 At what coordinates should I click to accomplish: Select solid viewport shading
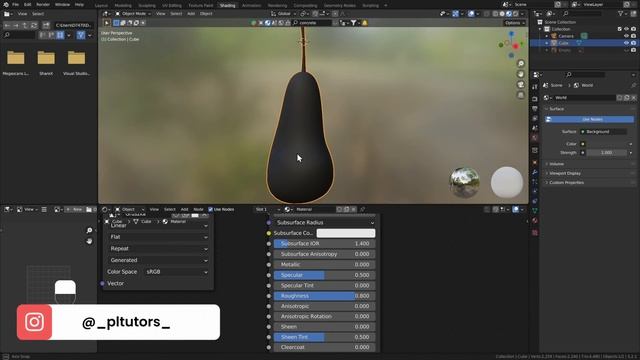click(502, 13)
